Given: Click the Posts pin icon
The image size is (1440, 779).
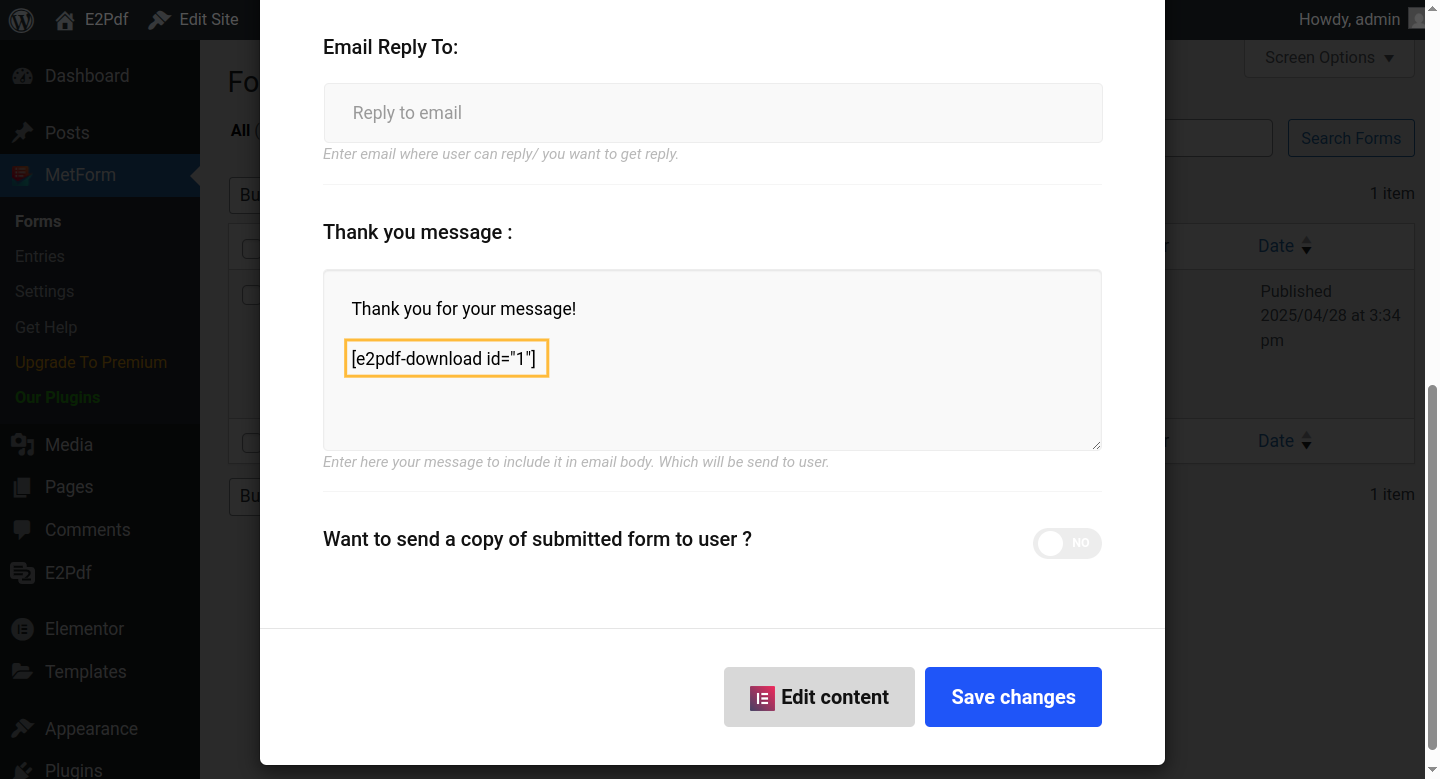Looking at the screenshot, I should 22,133.
